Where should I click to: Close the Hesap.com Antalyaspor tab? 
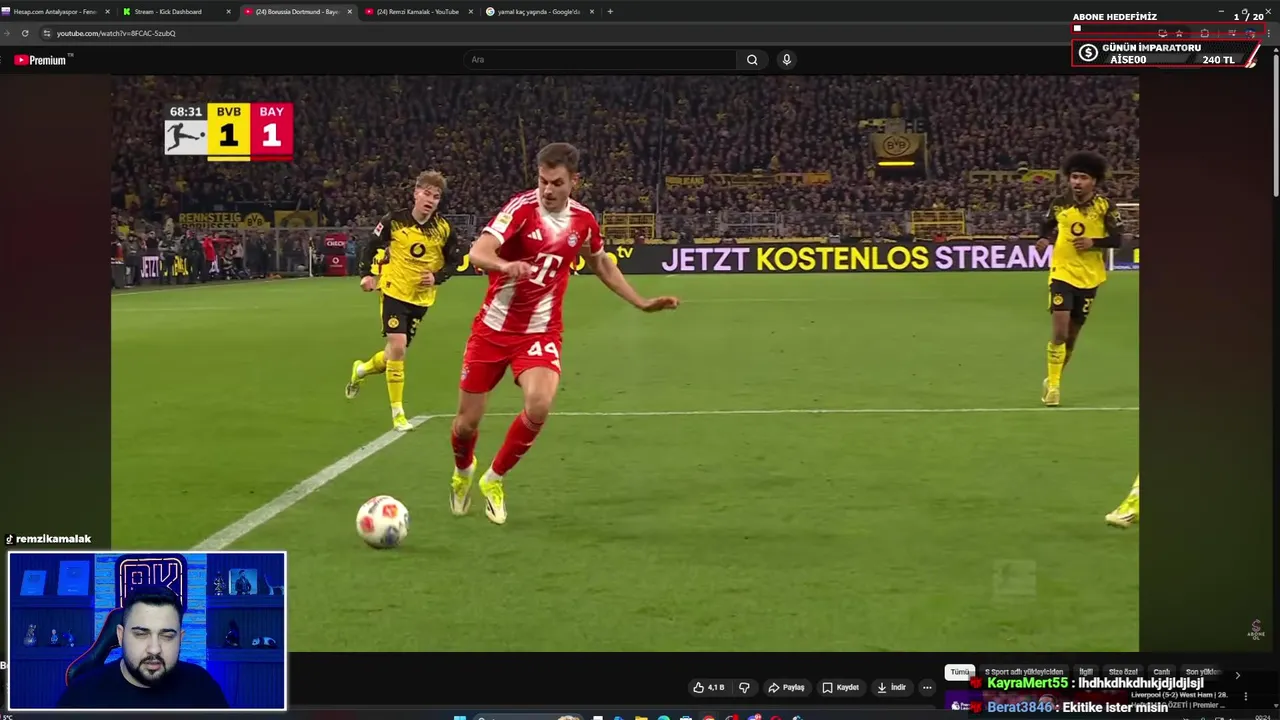[x=107, y=12]
